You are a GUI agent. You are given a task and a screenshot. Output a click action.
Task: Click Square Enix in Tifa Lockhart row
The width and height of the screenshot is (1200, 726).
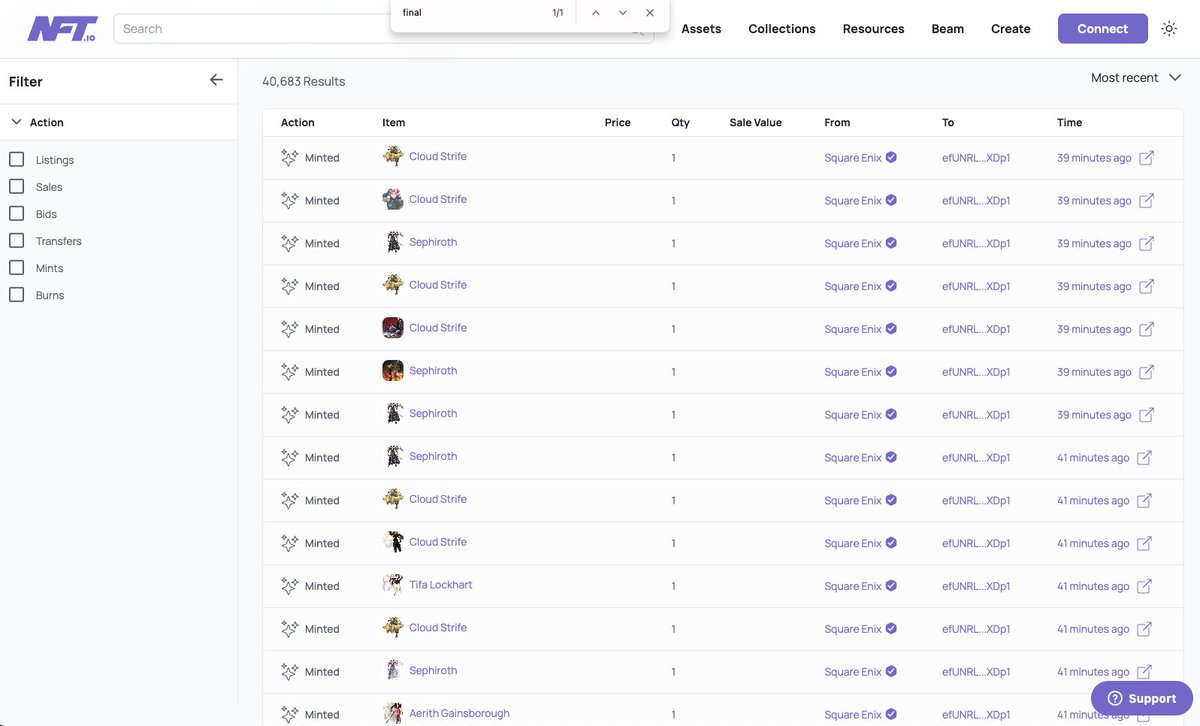point(853,586)
